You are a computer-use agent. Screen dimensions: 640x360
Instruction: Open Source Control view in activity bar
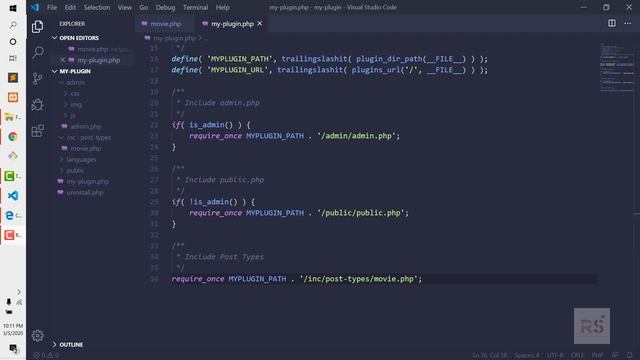(x=38, y=78)
